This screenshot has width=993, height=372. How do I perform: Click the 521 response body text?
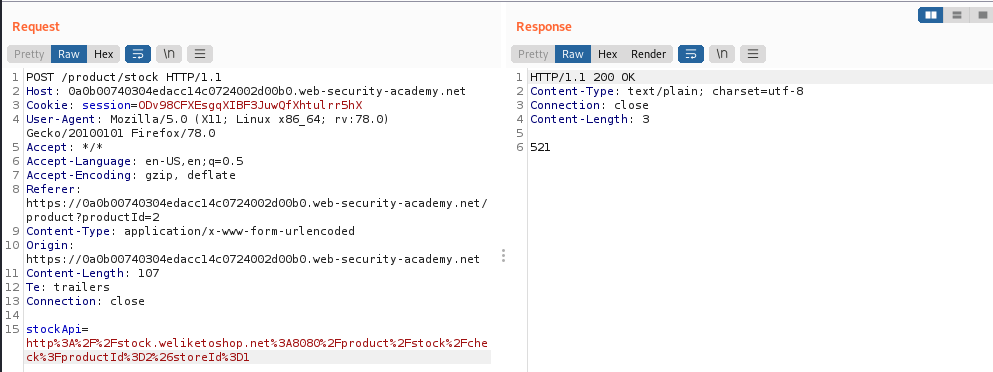pos(540,147)
